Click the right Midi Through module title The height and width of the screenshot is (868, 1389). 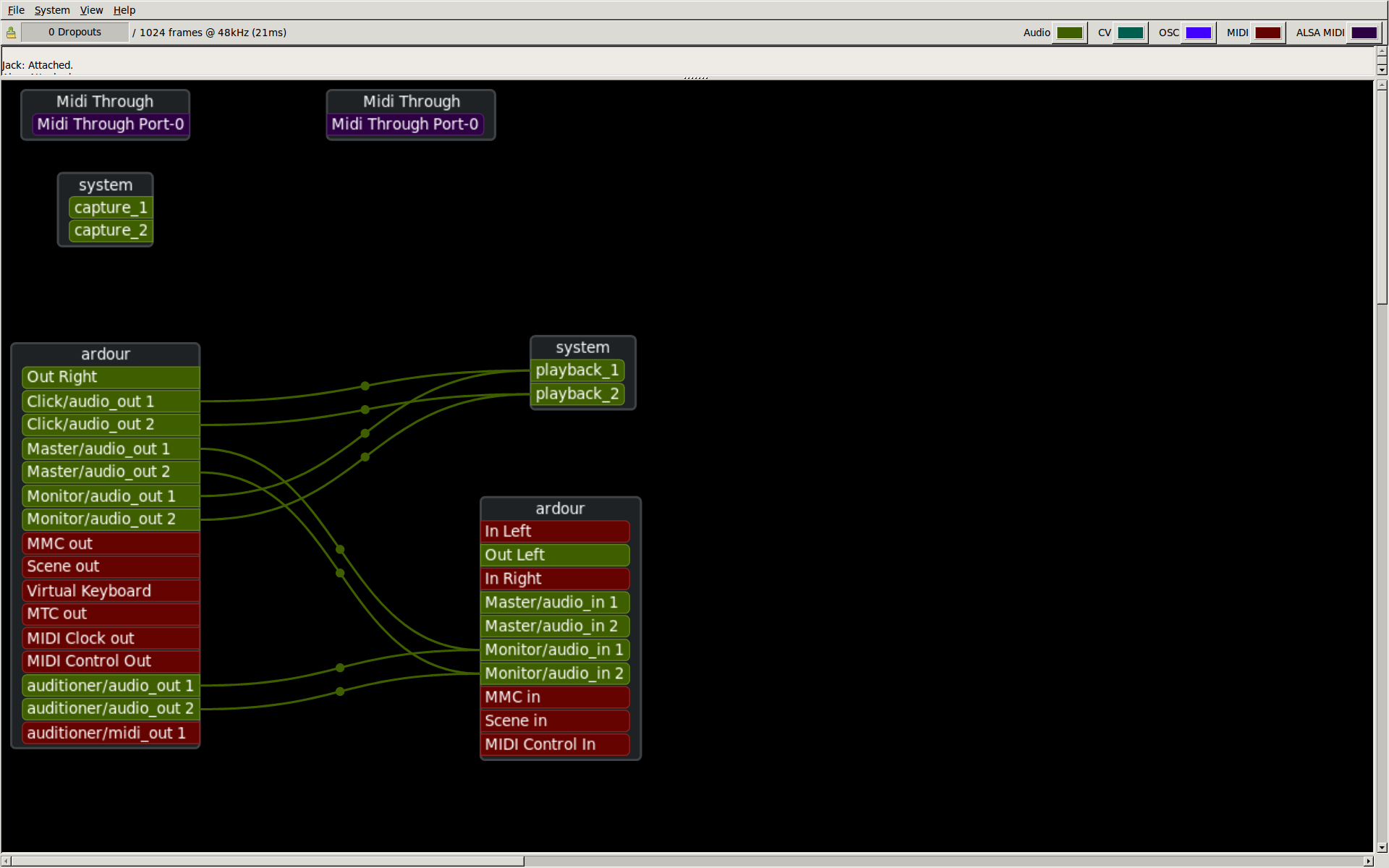(x=412, y=101)
